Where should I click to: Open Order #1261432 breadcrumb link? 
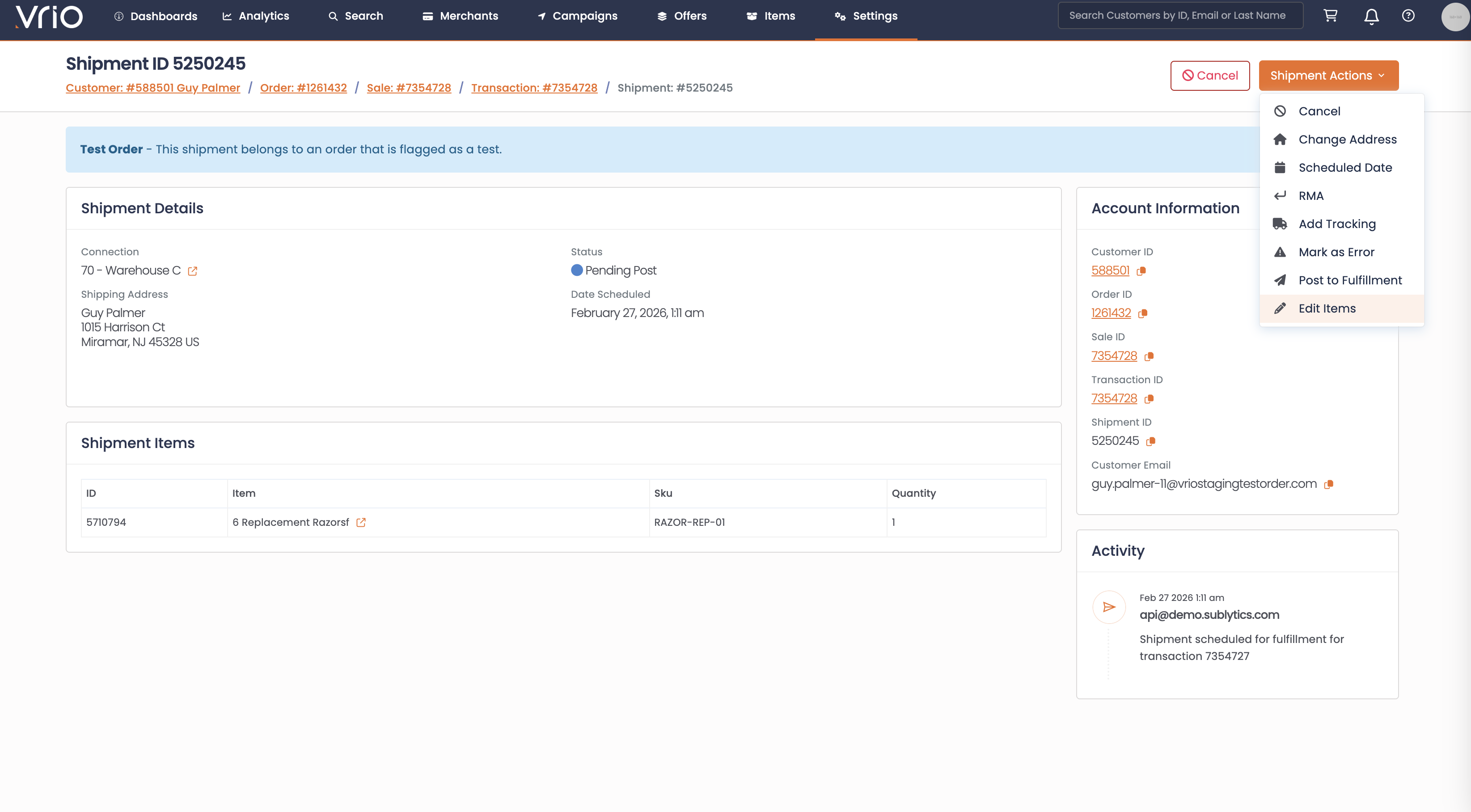(303, 88)
